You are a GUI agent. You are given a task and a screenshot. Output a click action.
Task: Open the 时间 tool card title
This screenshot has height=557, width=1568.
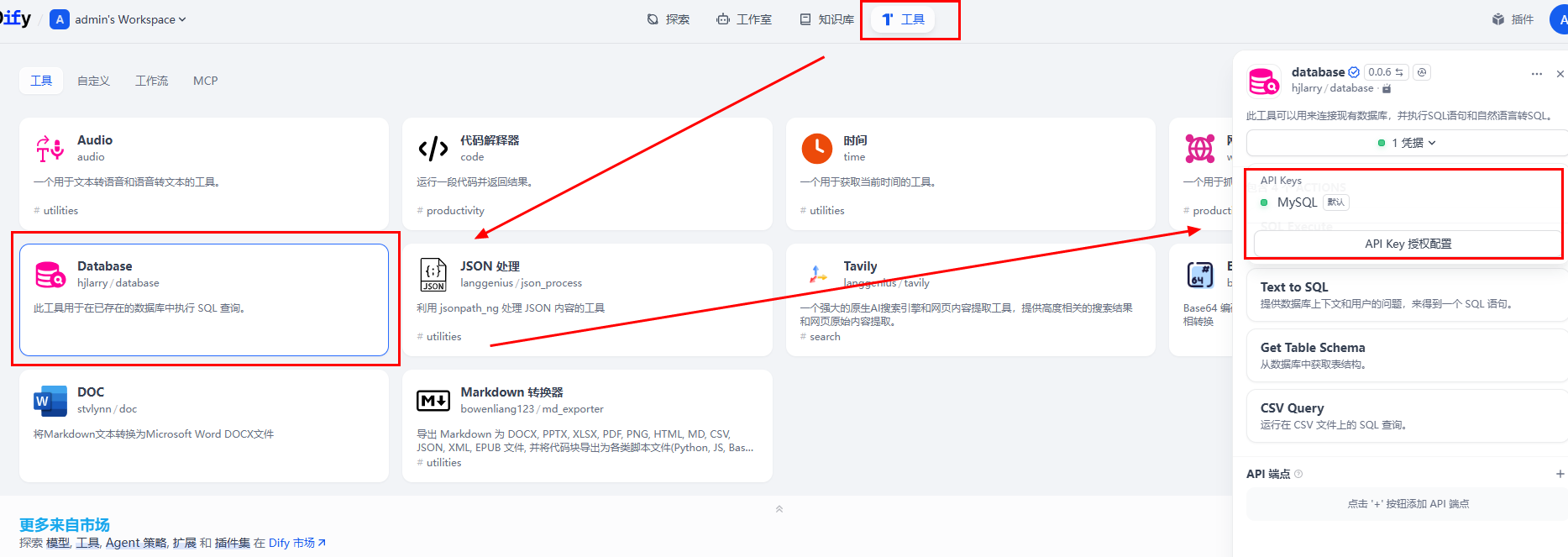tap(855, 140)
